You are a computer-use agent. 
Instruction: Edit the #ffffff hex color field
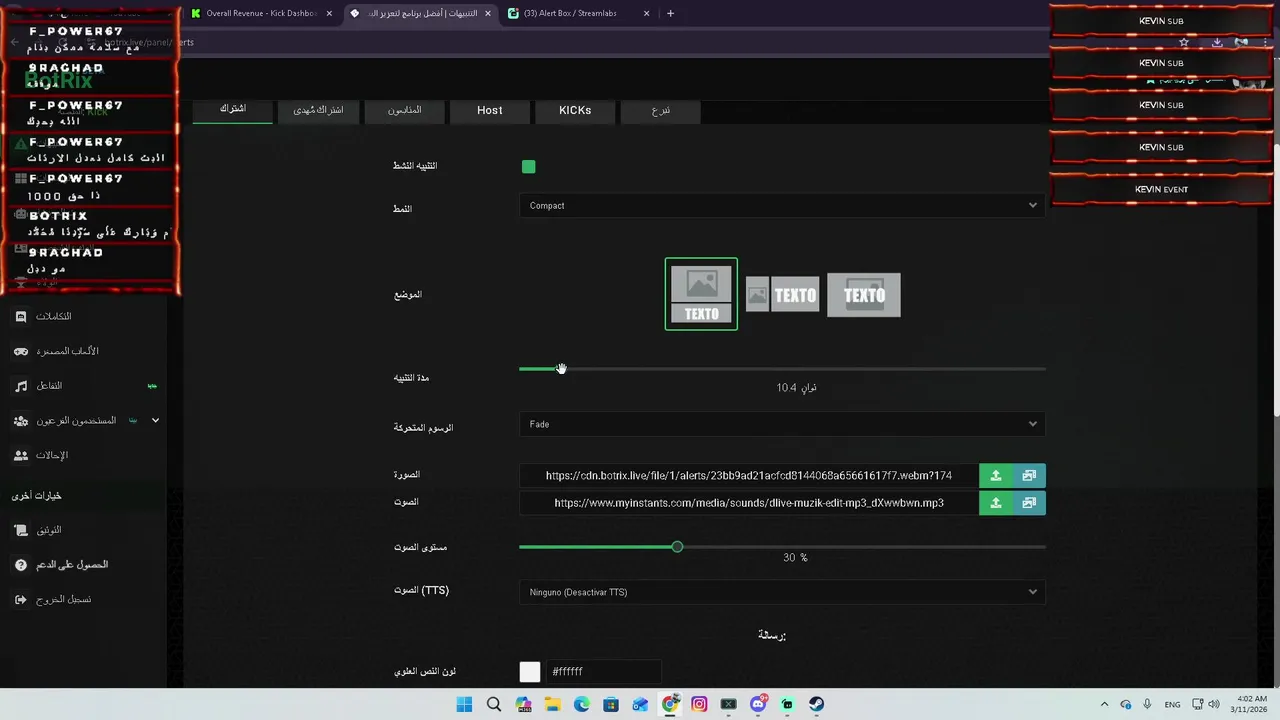pos(603,672)
